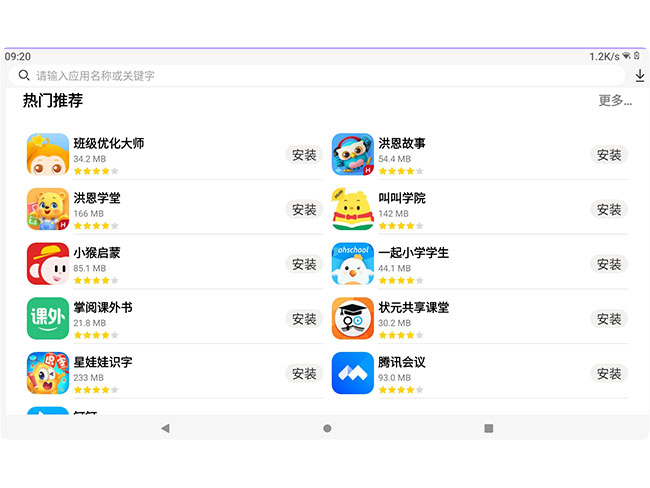Image resolution: width=650 pixels, height=488 pixels.
Task: Open the 状元共享课堂 app icon
Action: [352, 319]
